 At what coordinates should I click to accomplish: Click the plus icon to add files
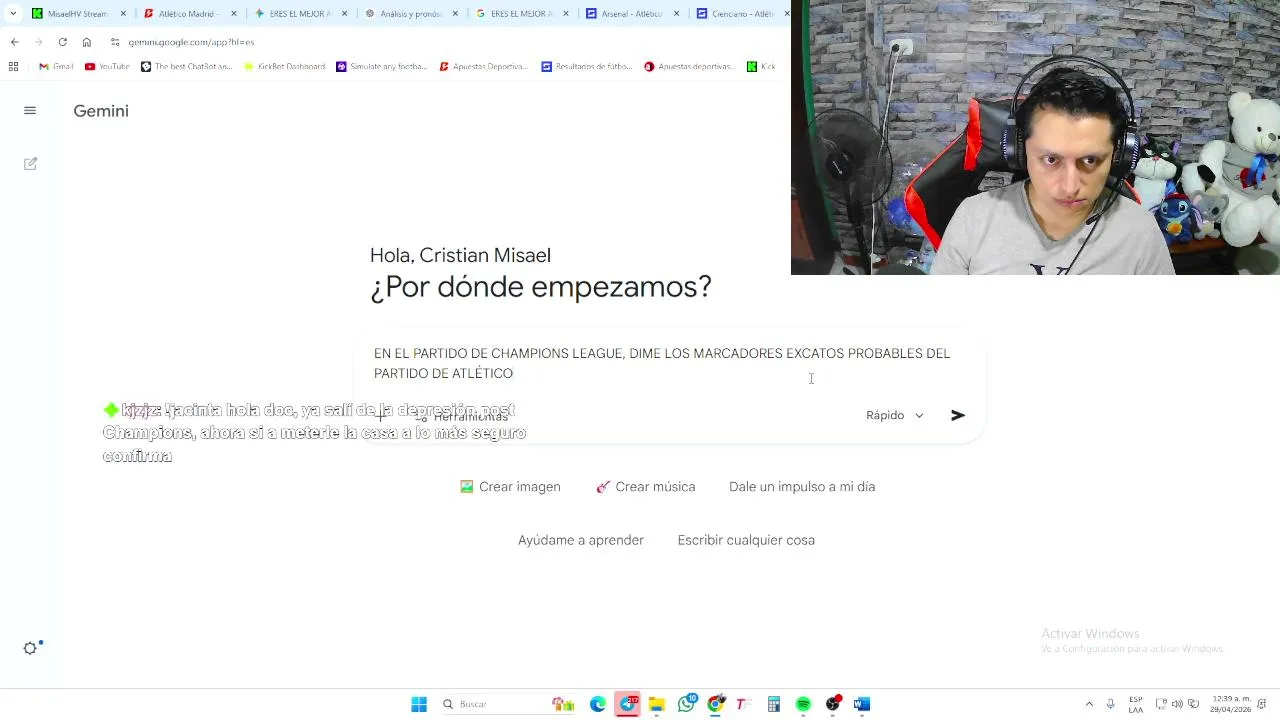[x=381, y=415]
